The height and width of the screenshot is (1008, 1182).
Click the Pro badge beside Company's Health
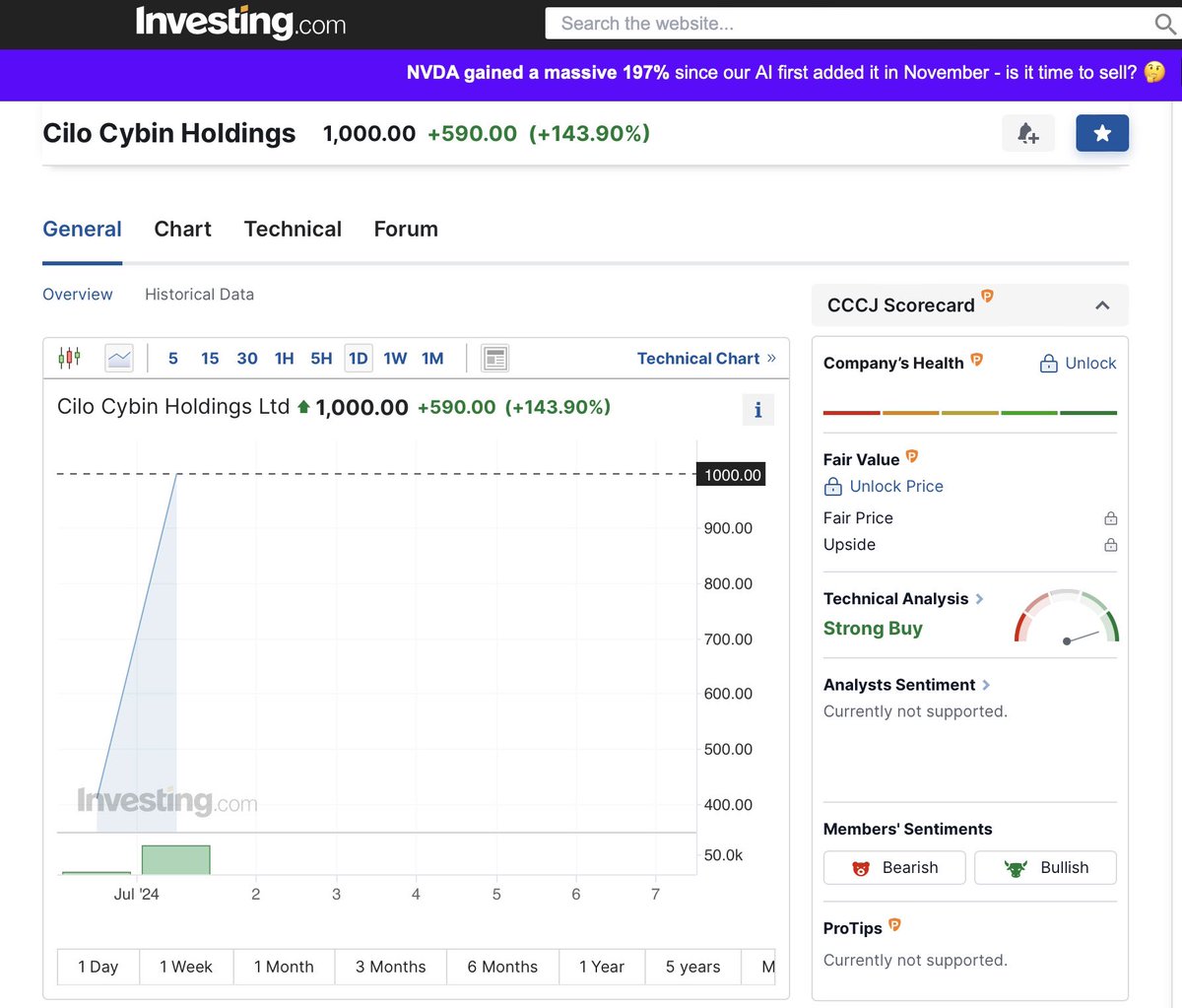coord(976,360)
